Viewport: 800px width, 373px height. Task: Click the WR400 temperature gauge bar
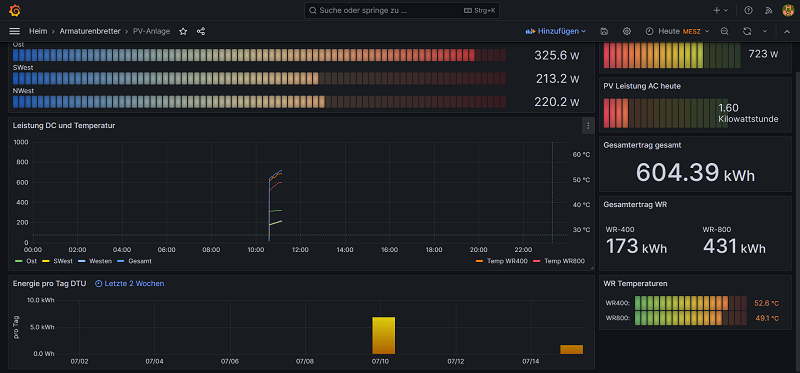pyautogui.click(x=691, y=303)
